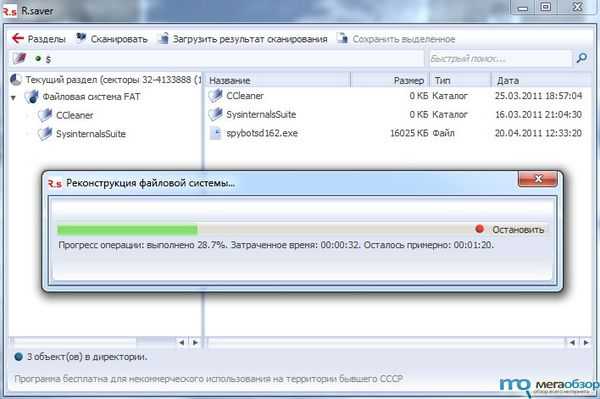Image resolution: width=600 pixels, height=399 pixels.
Task: Choose Загрузить результат сканирования
Action: click(250, 39)
